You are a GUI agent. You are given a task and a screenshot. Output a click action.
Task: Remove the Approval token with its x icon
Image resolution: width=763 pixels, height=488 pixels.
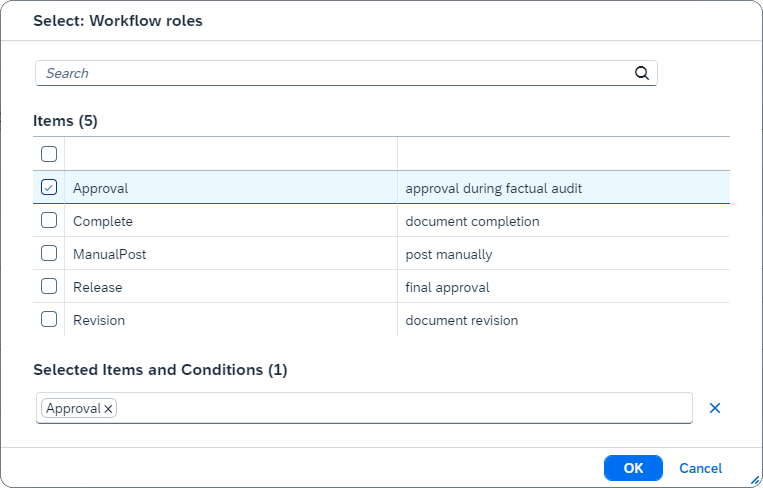pyautogui.click(x=109, y=409)
